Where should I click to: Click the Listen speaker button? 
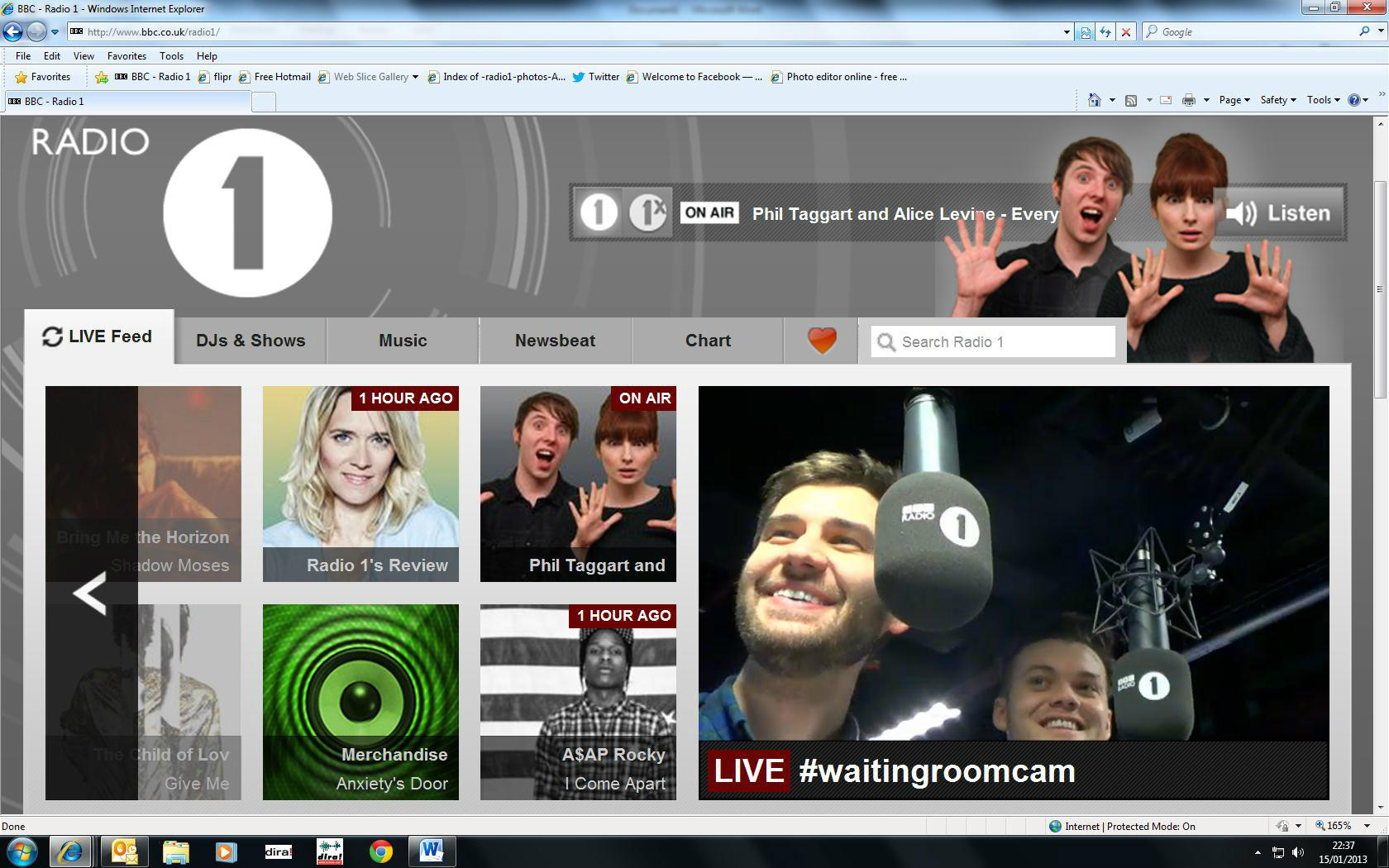tap(1278, 213)
